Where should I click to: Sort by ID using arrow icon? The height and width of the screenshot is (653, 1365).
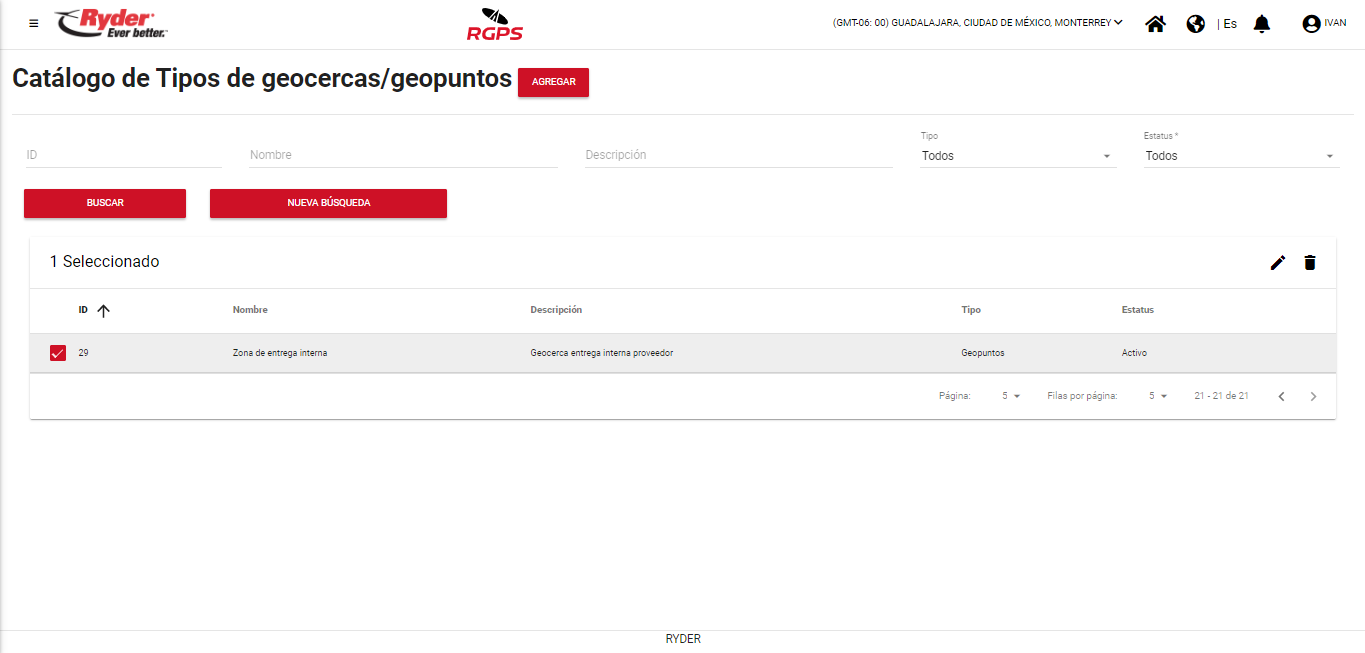(x=103, y=311)
